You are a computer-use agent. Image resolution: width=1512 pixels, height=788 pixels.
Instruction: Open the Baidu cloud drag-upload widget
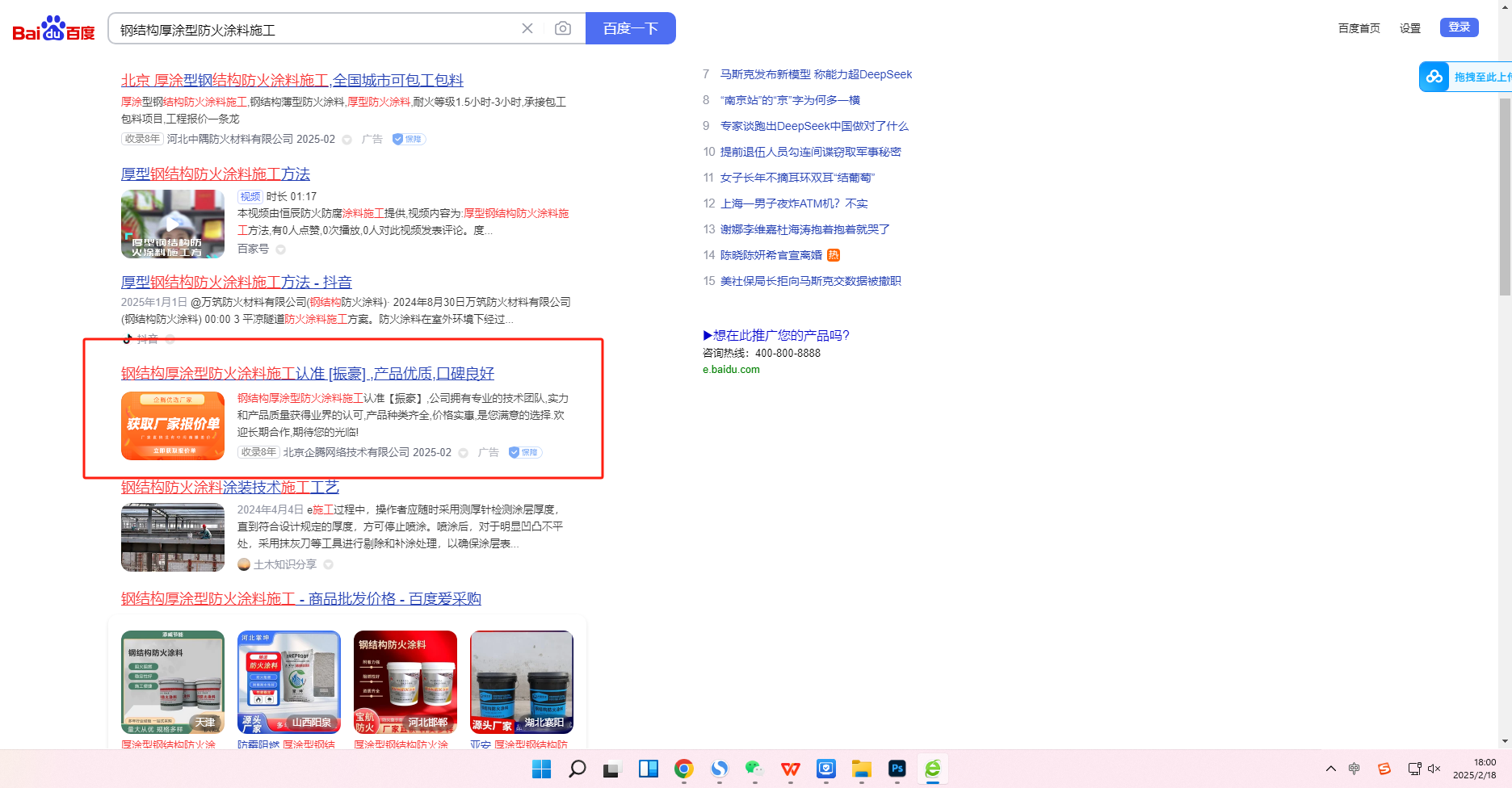click(1464, 77)
